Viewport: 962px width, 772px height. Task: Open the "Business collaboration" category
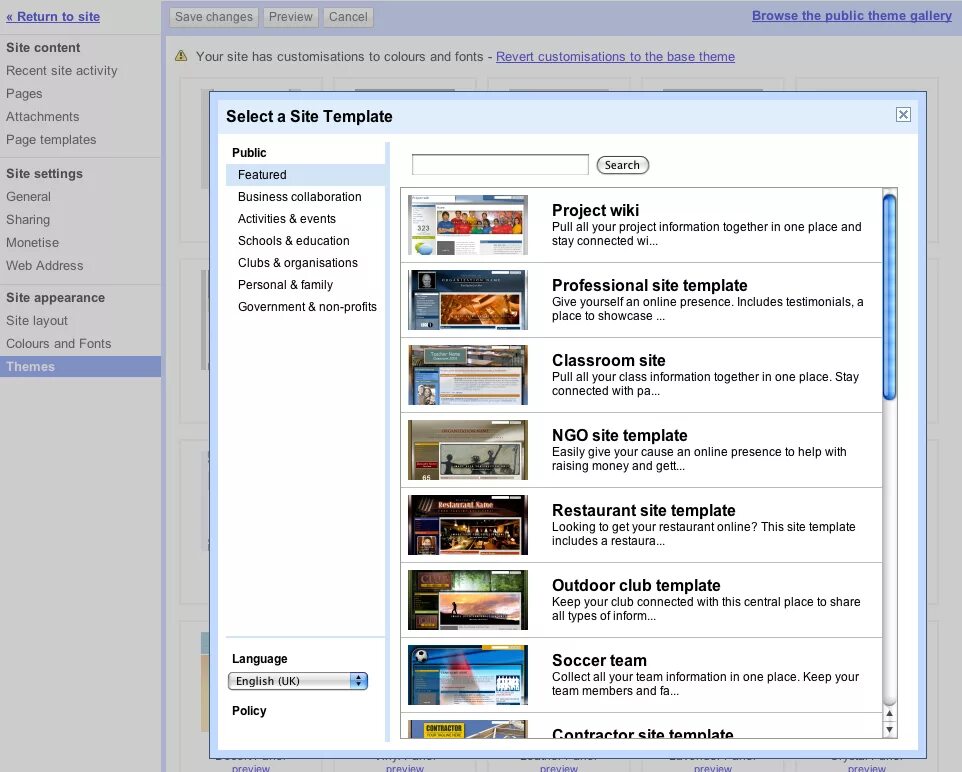299,196
